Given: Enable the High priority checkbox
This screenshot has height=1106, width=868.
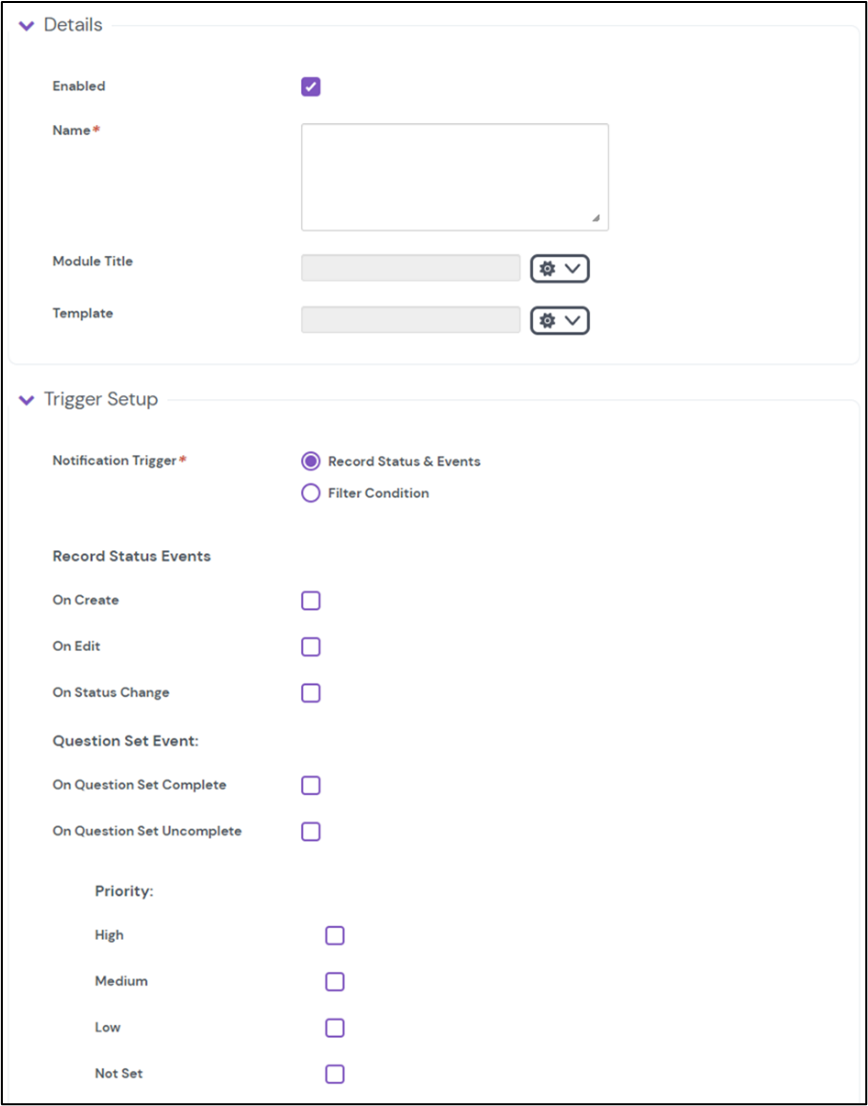Looking at the screenshot, I should pos(334,935).
